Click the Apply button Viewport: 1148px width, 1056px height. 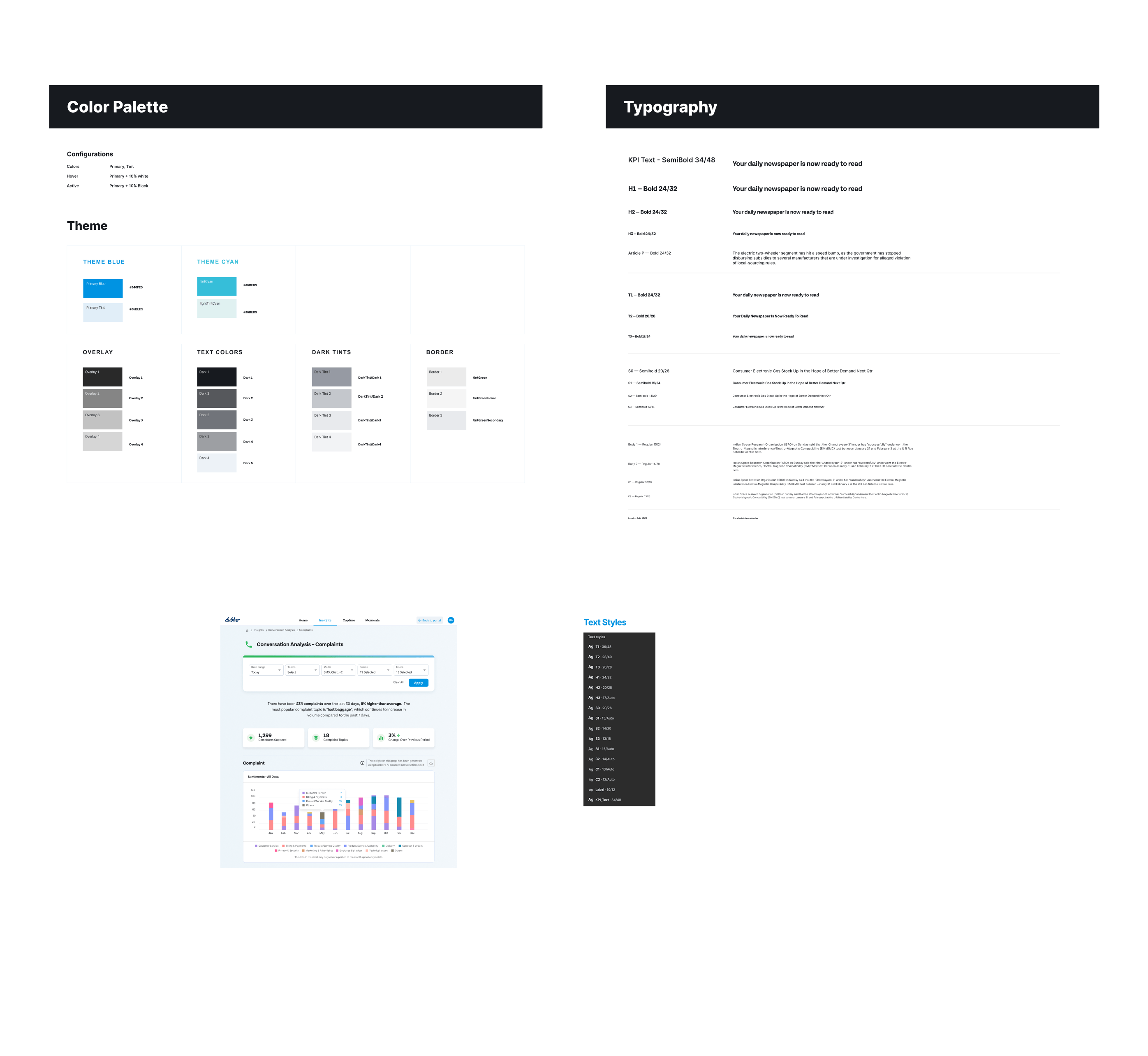(x=418, y=683)
